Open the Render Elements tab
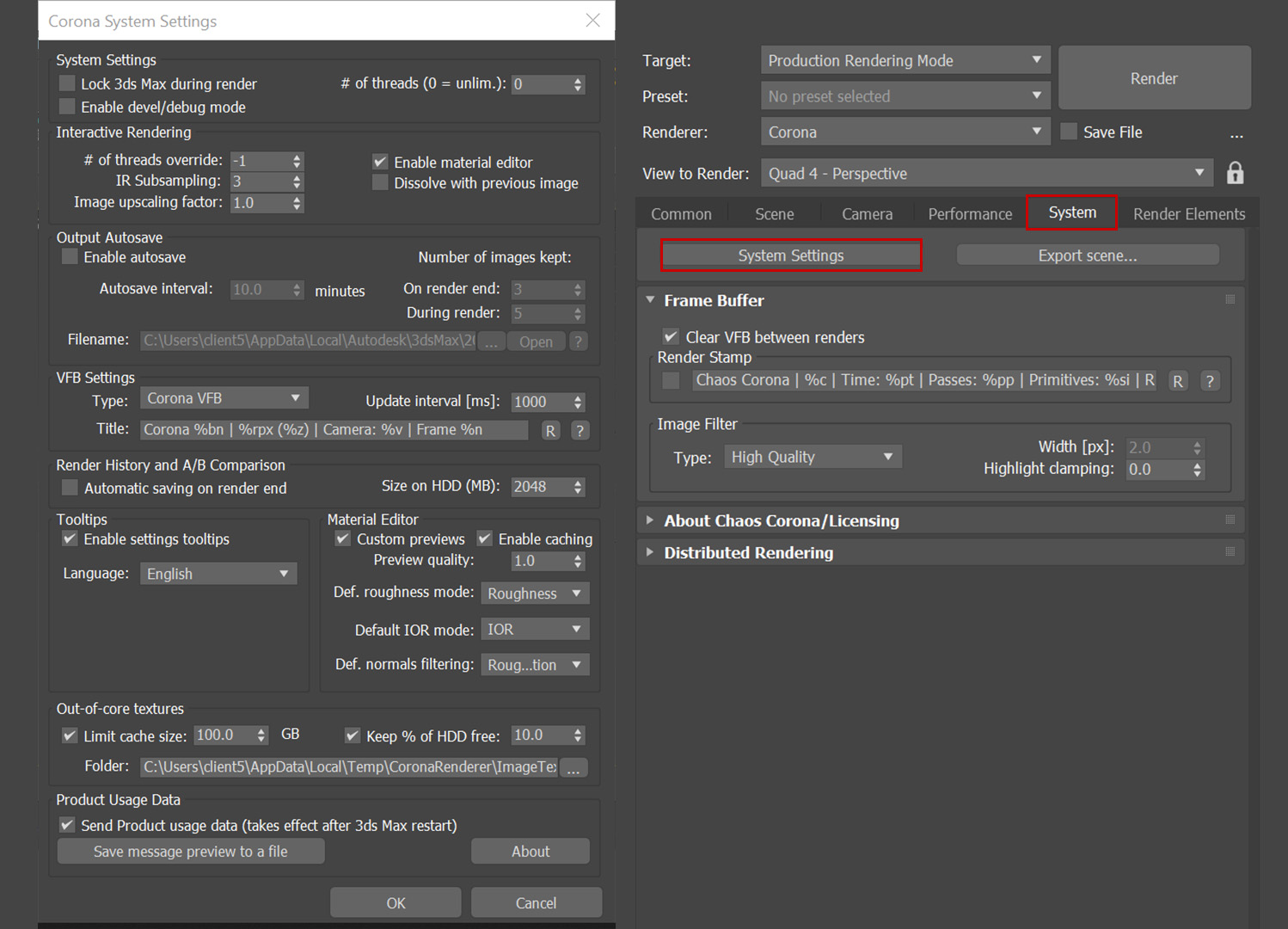The image size is (1288, 929). point(1188,213)
